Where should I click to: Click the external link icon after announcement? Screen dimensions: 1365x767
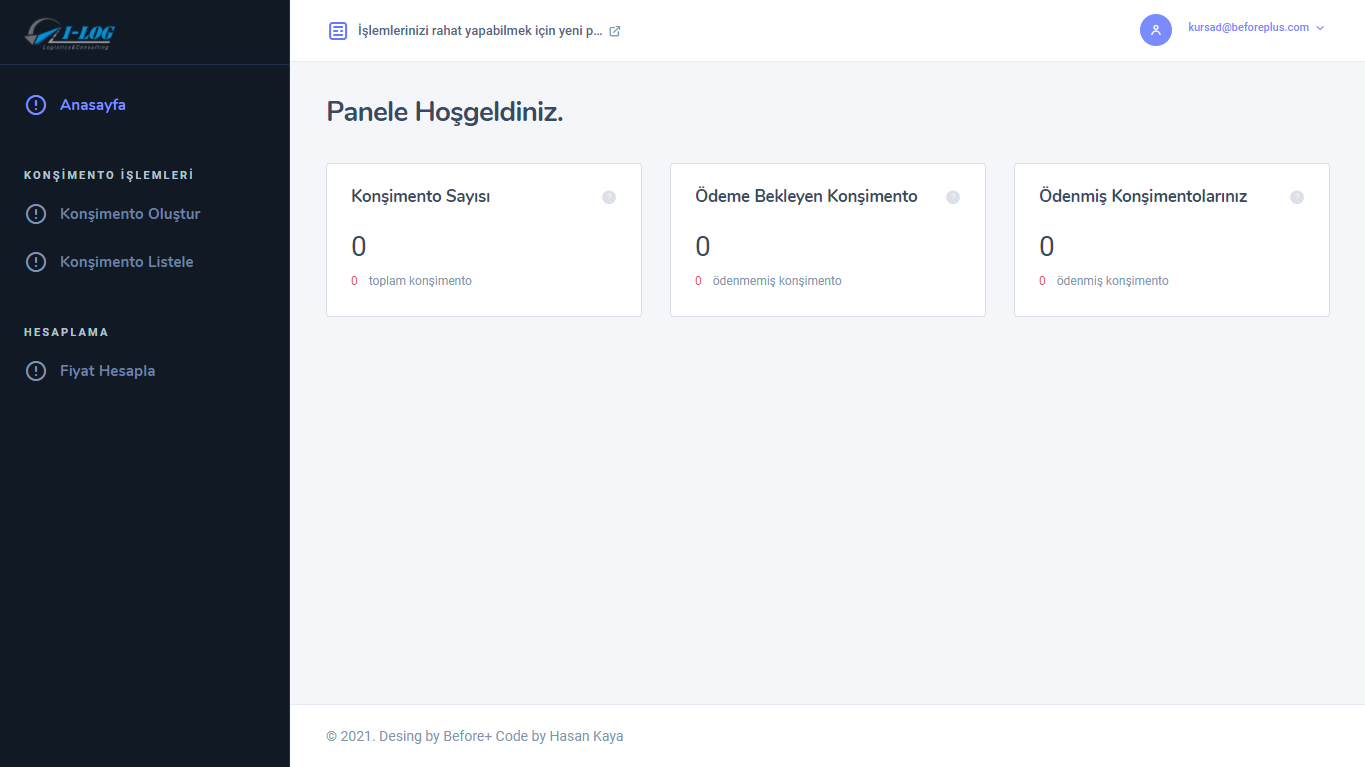coord(615,31)
